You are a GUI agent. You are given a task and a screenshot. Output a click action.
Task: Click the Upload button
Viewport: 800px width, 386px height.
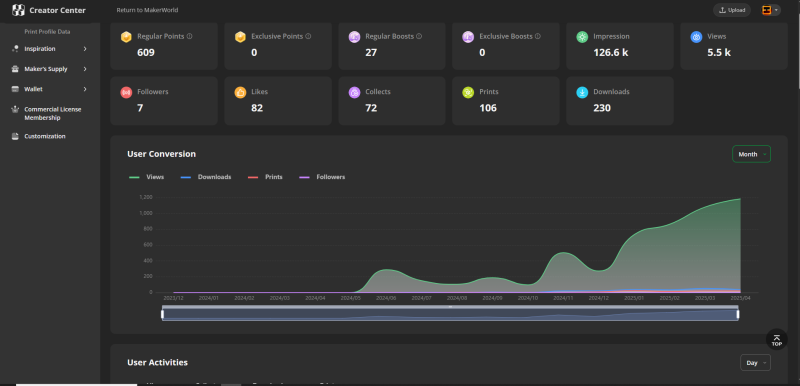(732, 10)
